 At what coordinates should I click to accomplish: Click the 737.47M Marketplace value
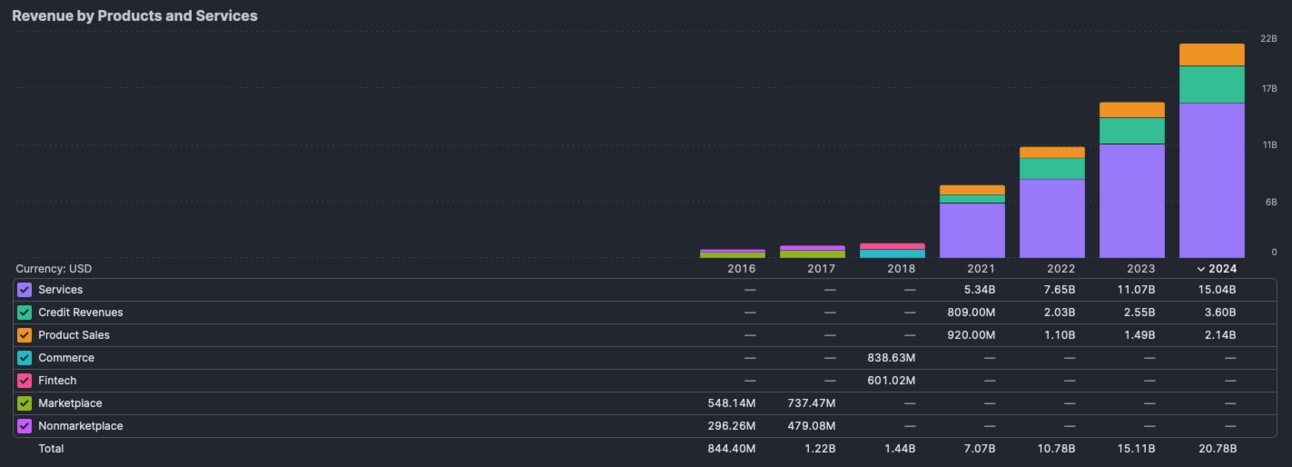[x=812, y=403]
